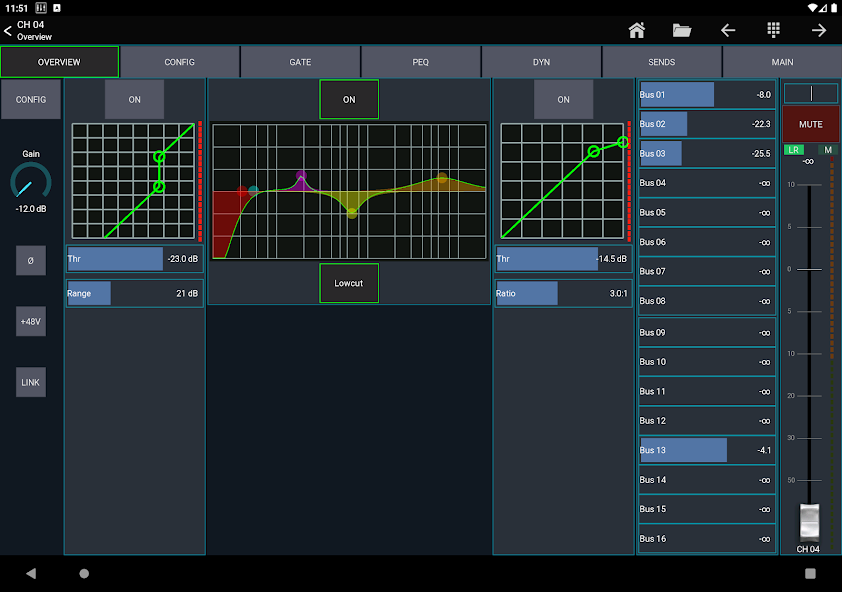This screenshot has width=842, height=592.
Task: Click the Bus 10 send row
Action: coord(707,362)
